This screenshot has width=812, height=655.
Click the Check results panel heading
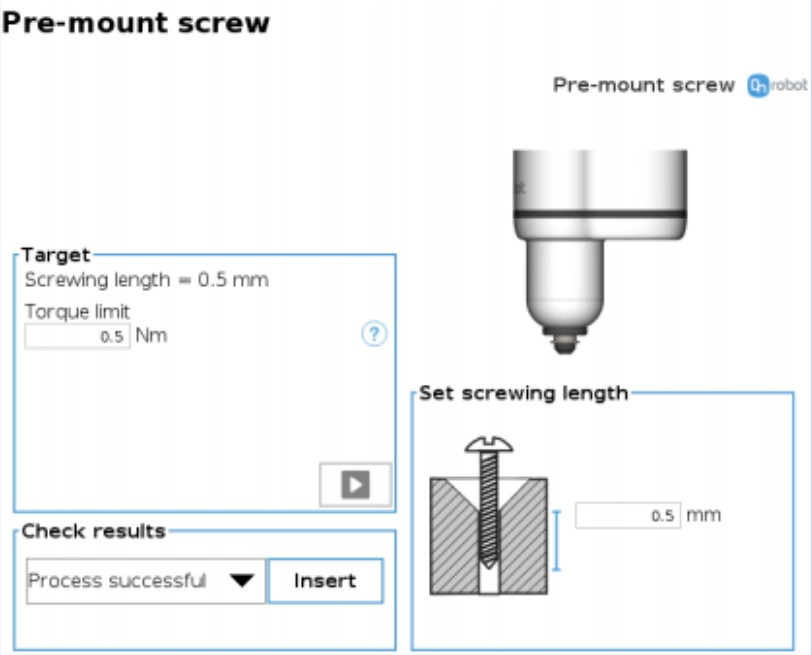(x=94, y=531)
